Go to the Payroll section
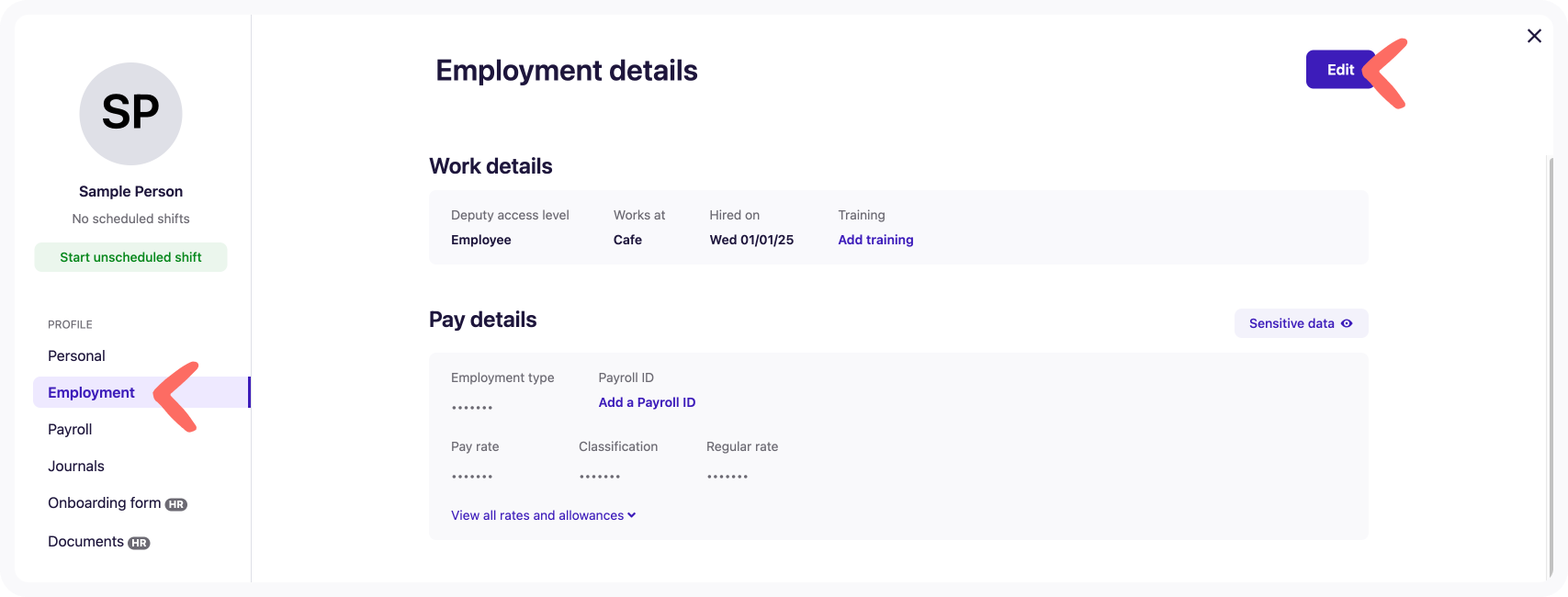The image size is (1568, 597). tap(70, 429)
